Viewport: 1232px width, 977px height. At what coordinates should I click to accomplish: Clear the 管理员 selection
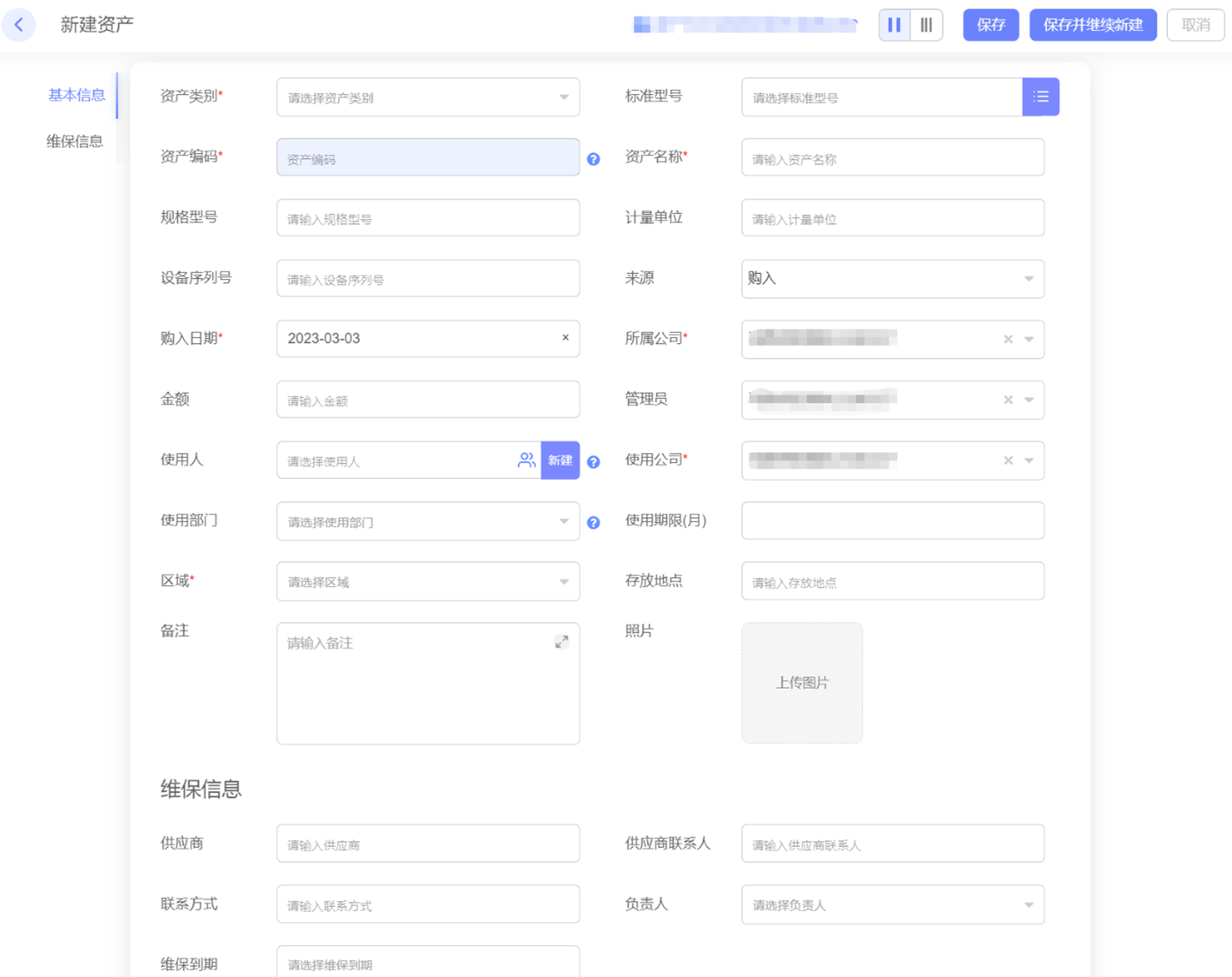click(1008, 400)
